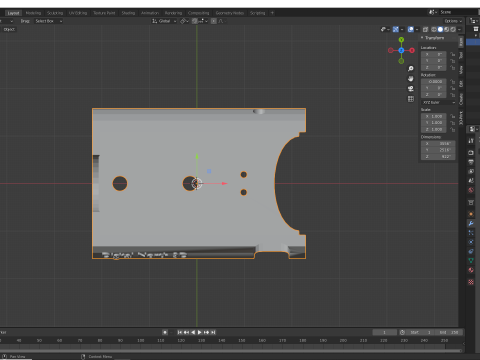Open the Object Constraints properties tab icon
Viewport: 480px width, 360px height.
471,251
